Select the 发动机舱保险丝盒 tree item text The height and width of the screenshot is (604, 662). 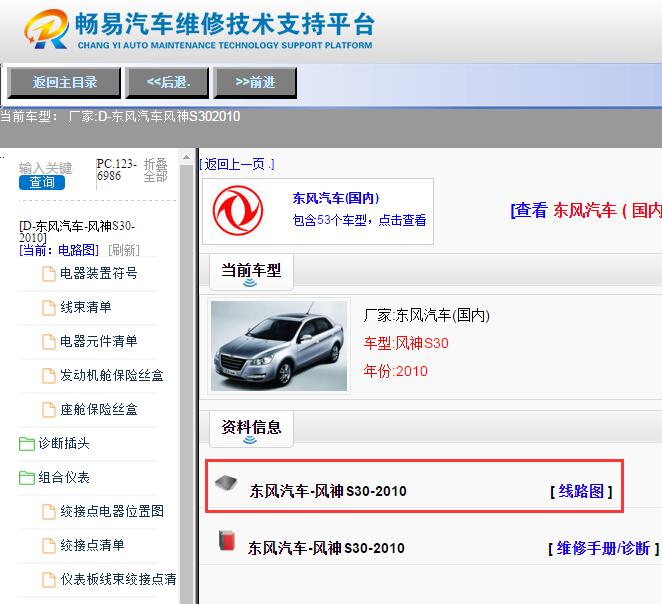112,375
